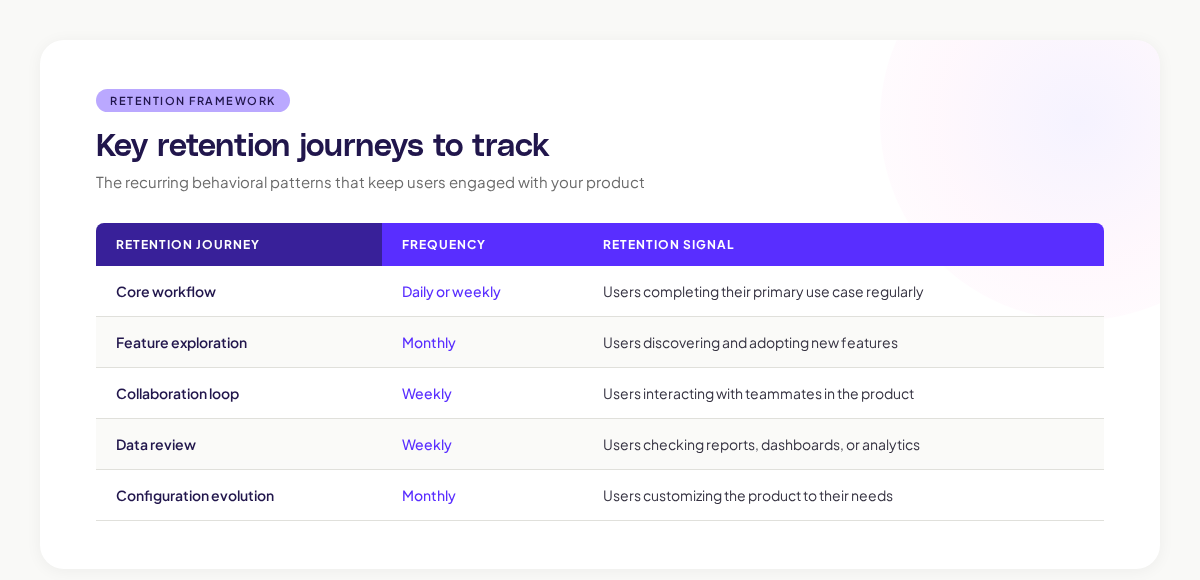This screenshot has width=1200, height=580.
Task: Sort by the RETENTION JOURNEY column header
Action: (187, 244)
